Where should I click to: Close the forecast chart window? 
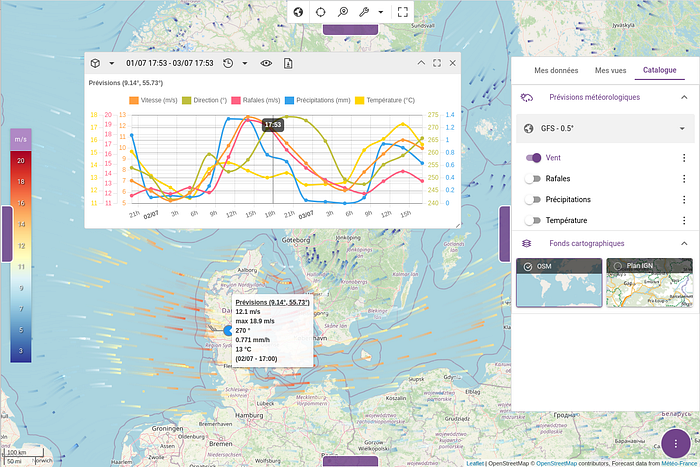coord(453,63)
